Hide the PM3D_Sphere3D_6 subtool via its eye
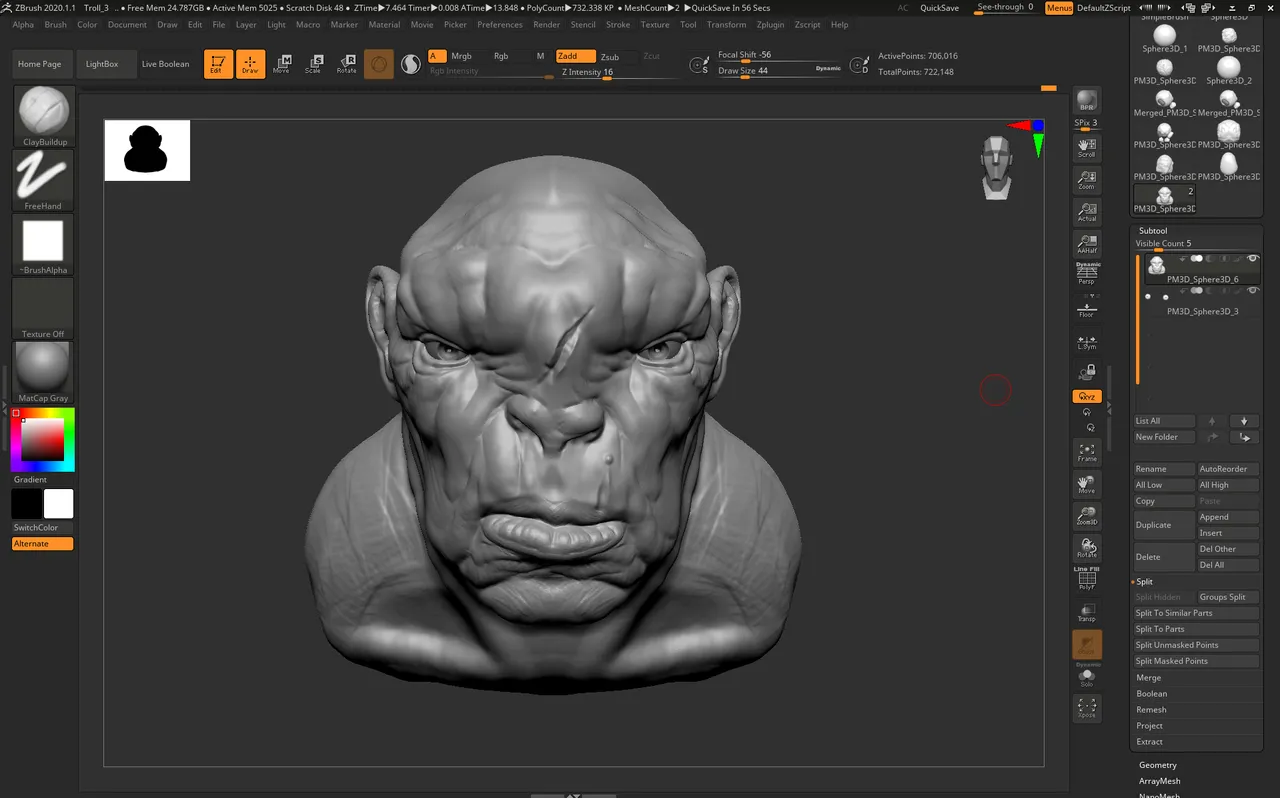 pos(1253,259)
